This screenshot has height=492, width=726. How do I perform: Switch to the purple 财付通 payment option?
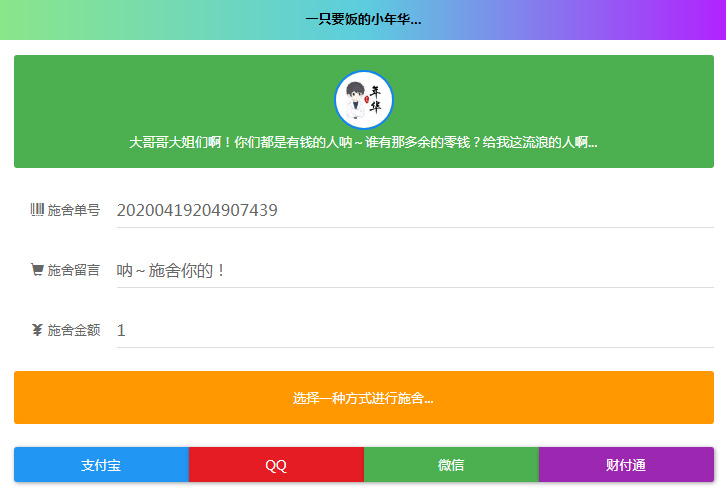pos(626,465)
